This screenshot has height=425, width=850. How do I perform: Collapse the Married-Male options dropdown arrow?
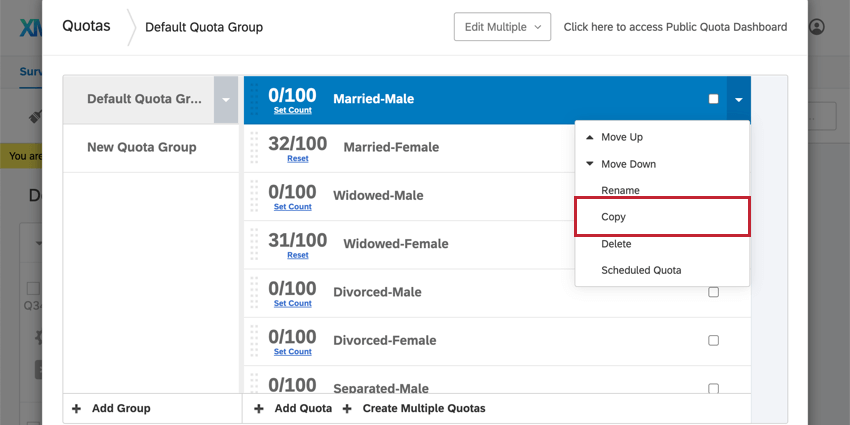coord(738,99)
